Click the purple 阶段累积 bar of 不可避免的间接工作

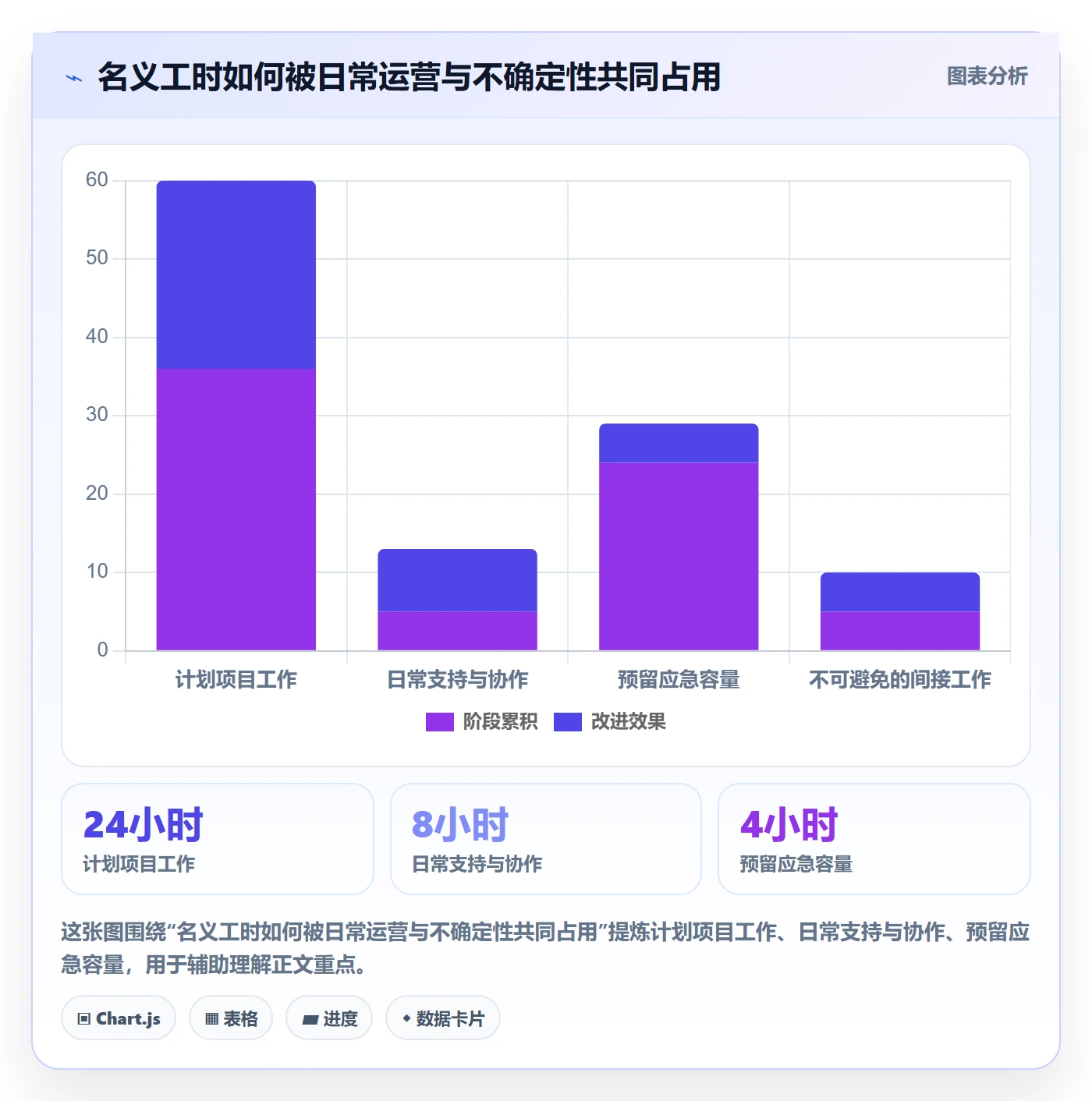coord(900,631)
